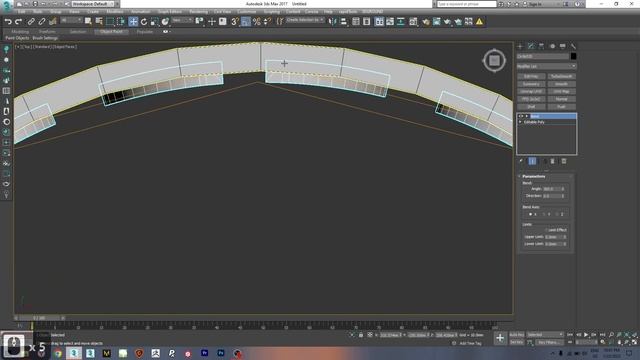The height and width of the screenshot is (360, 640).
Task: Click the Upper Limit value field
Action: point(553,237)
